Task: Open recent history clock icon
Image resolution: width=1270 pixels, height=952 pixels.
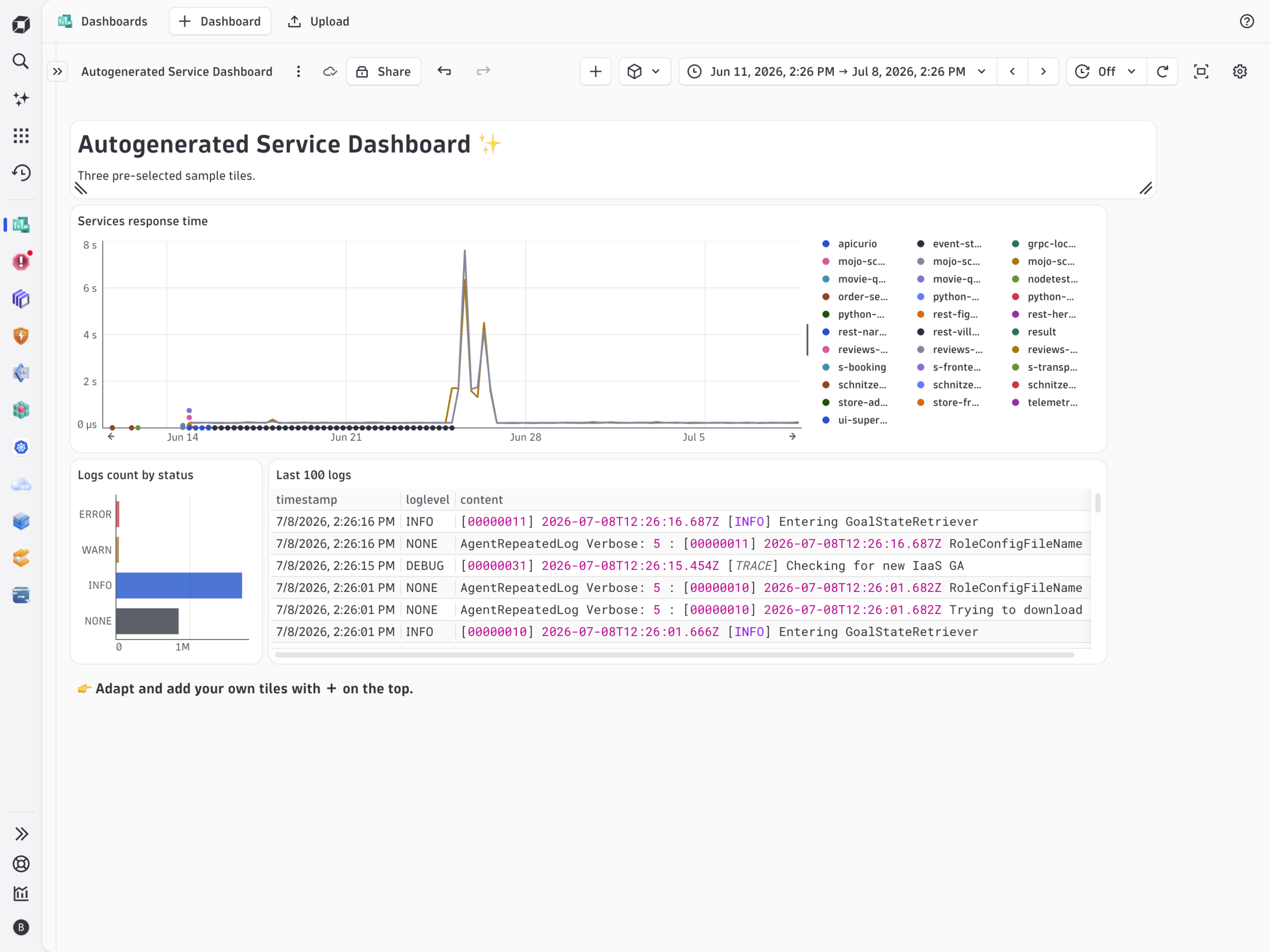Action: click(21, 173)
